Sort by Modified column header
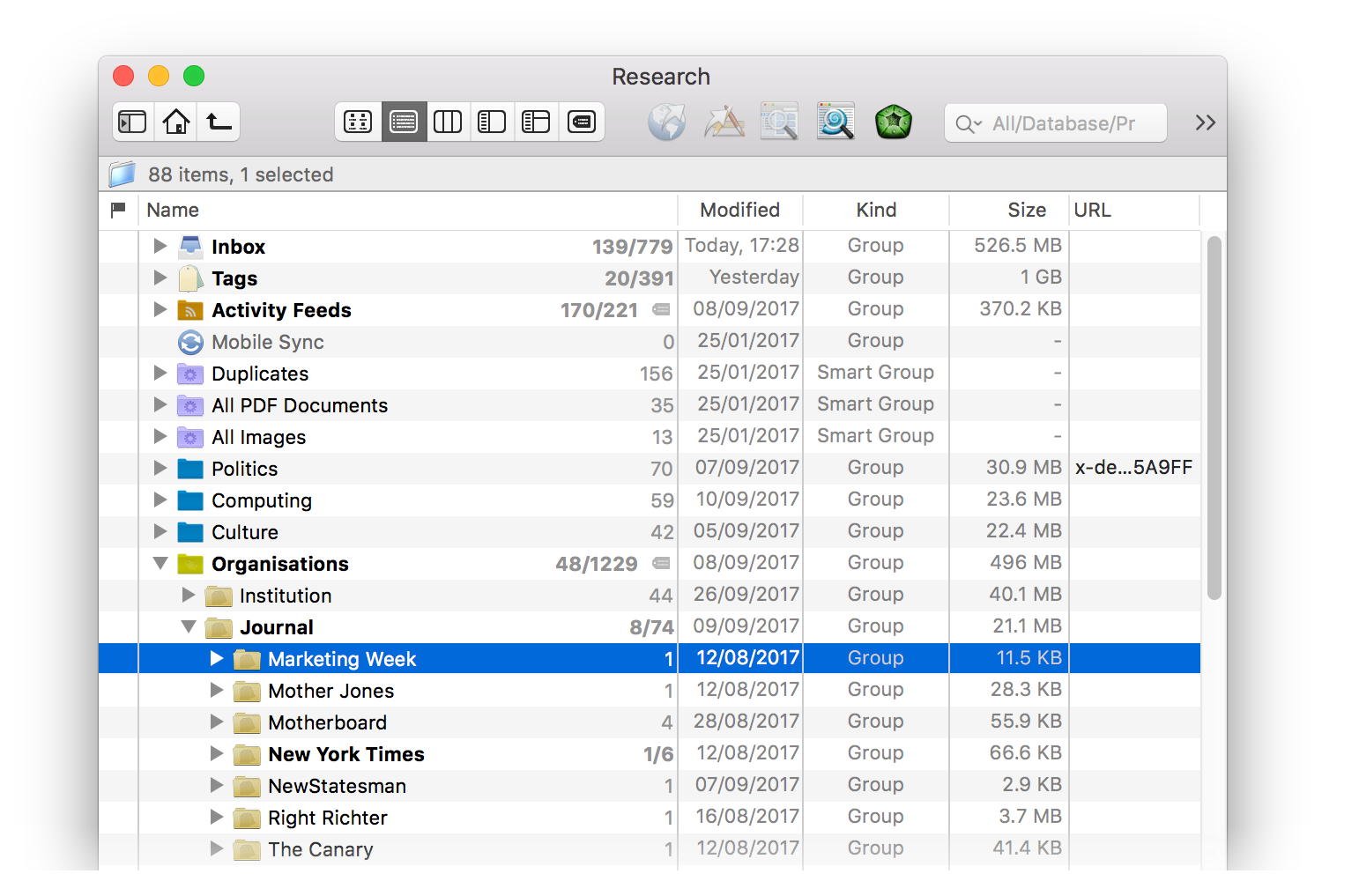Screen dimensions: 1359x896 pyautogui.click(x=740, y=210)
